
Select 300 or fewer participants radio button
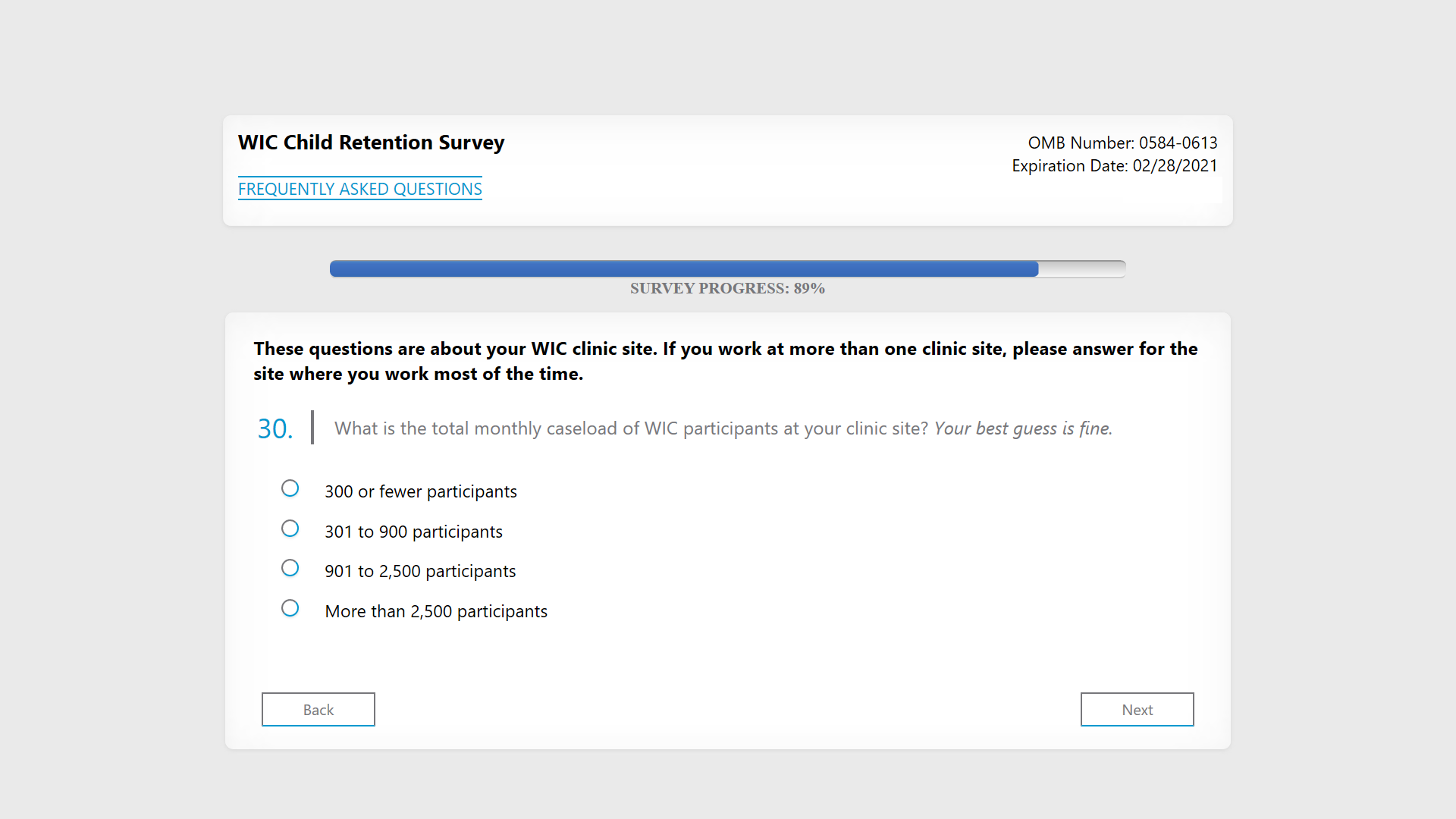(x=290, y=488)
